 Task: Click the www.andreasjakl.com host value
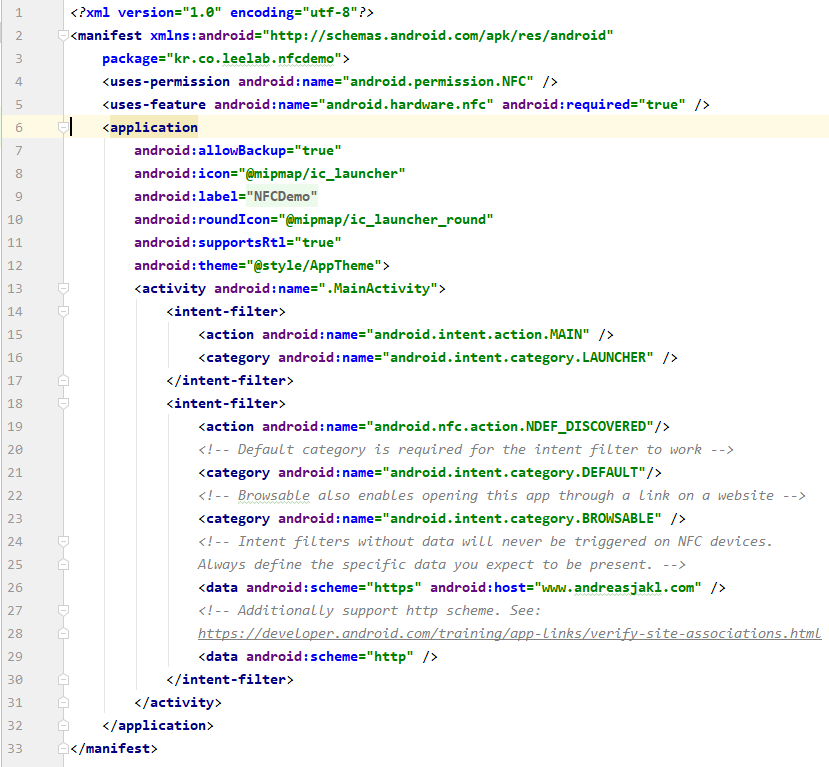(x=621, y=587)
